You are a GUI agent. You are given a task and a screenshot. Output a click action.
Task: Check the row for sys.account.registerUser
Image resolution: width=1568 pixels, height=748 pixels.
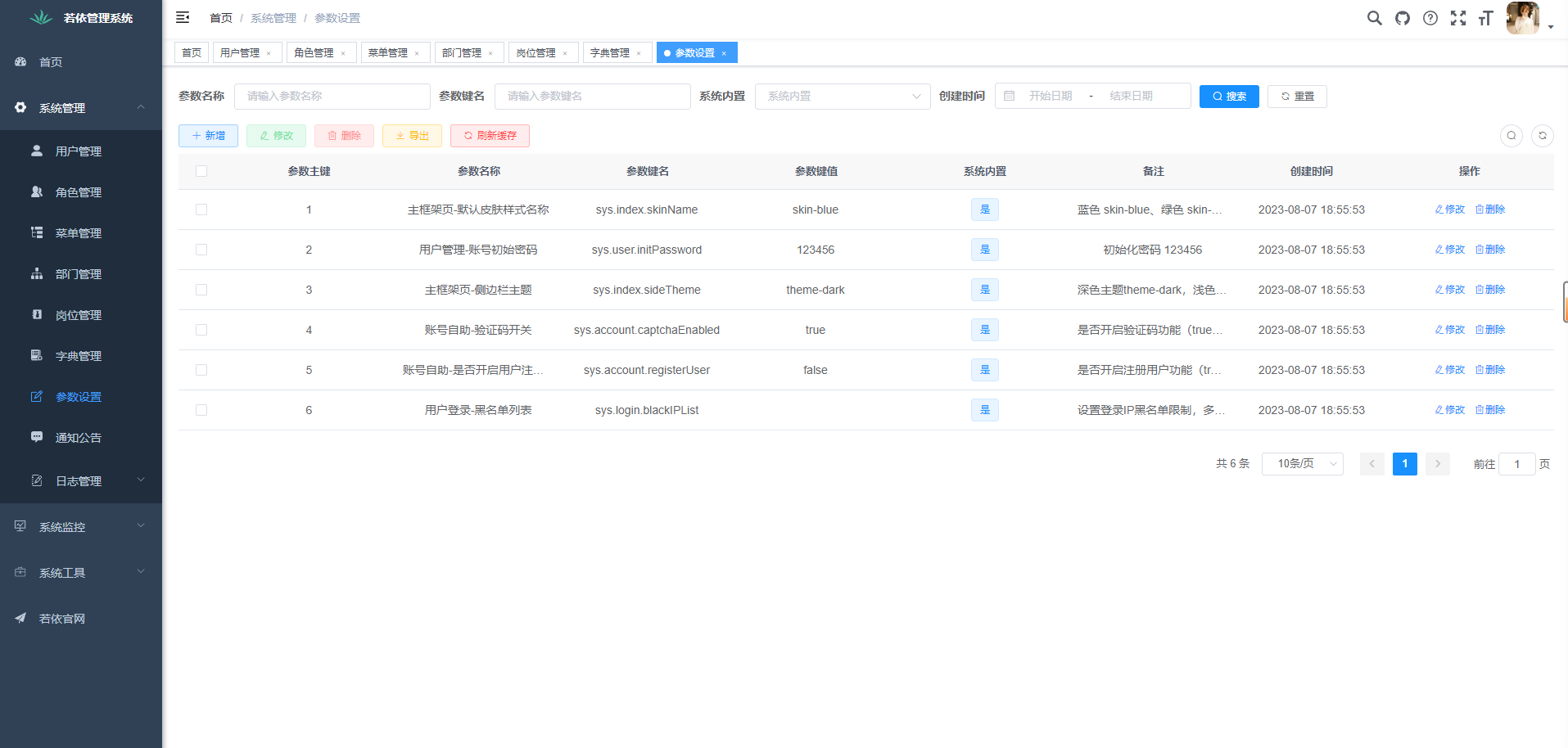tap(201, 370)
